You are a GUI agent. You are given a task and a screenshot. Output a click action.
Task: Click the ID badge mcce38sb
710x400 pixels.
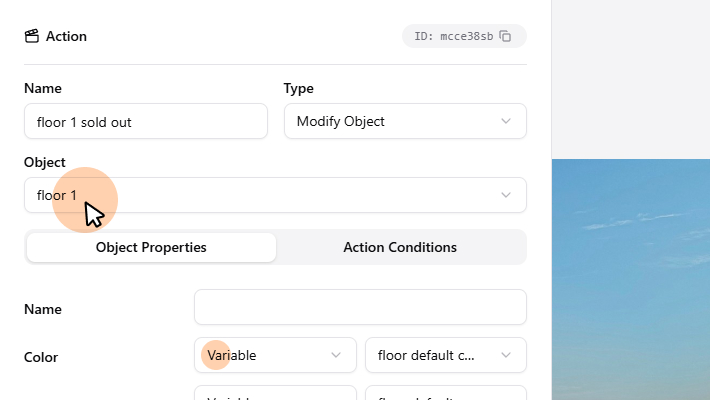click(x=453, y=36)
